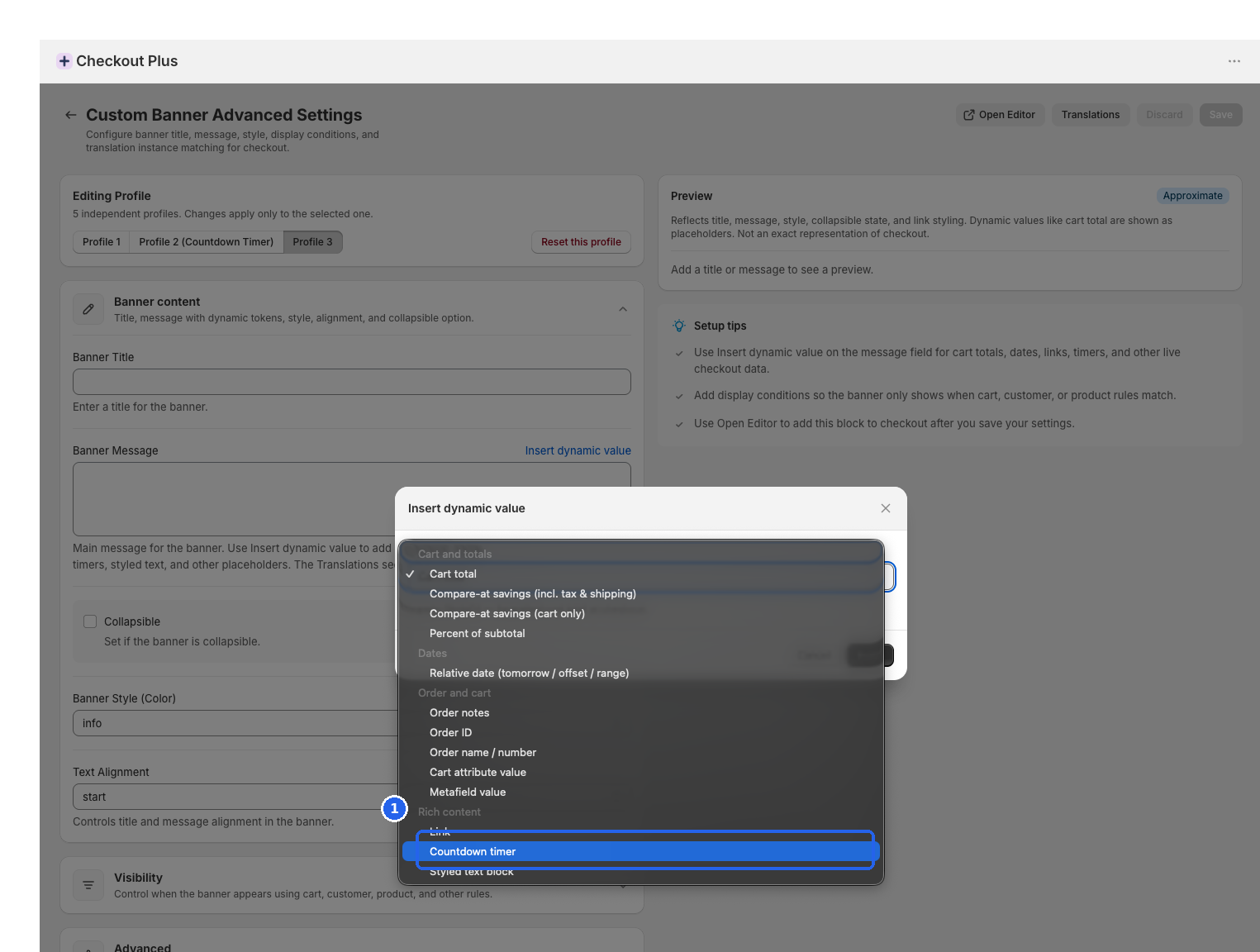Choose Cart total option in the list

(641, 574)
